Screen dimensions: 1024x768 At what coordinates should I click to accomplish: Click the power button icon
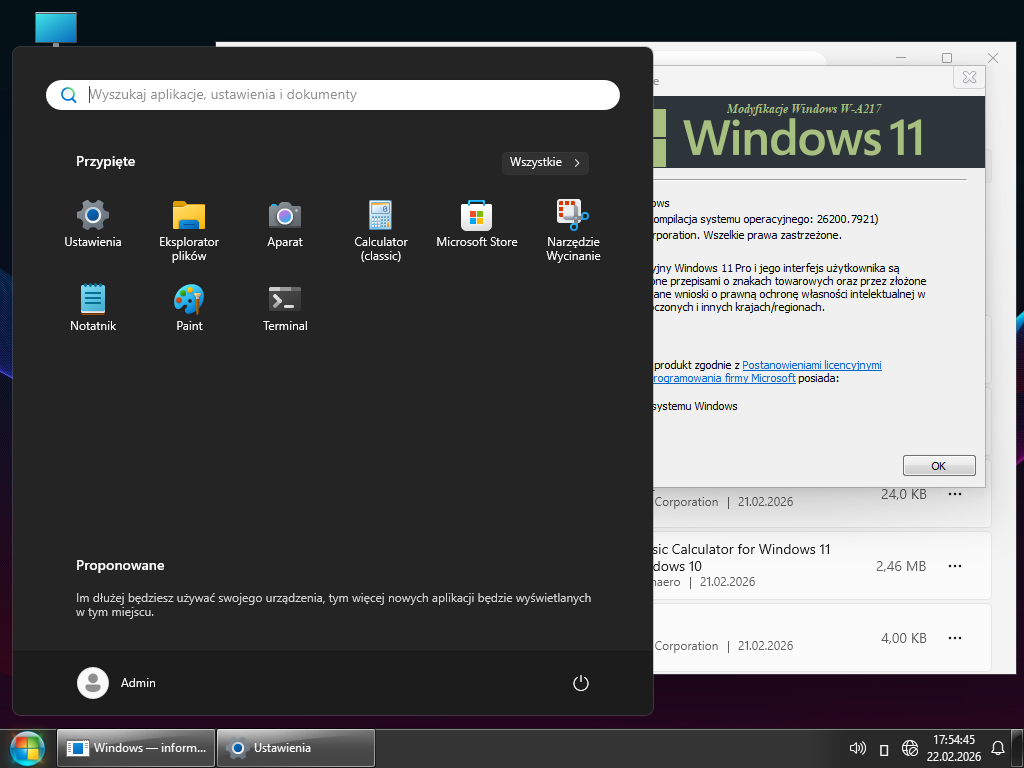point(581,683)
